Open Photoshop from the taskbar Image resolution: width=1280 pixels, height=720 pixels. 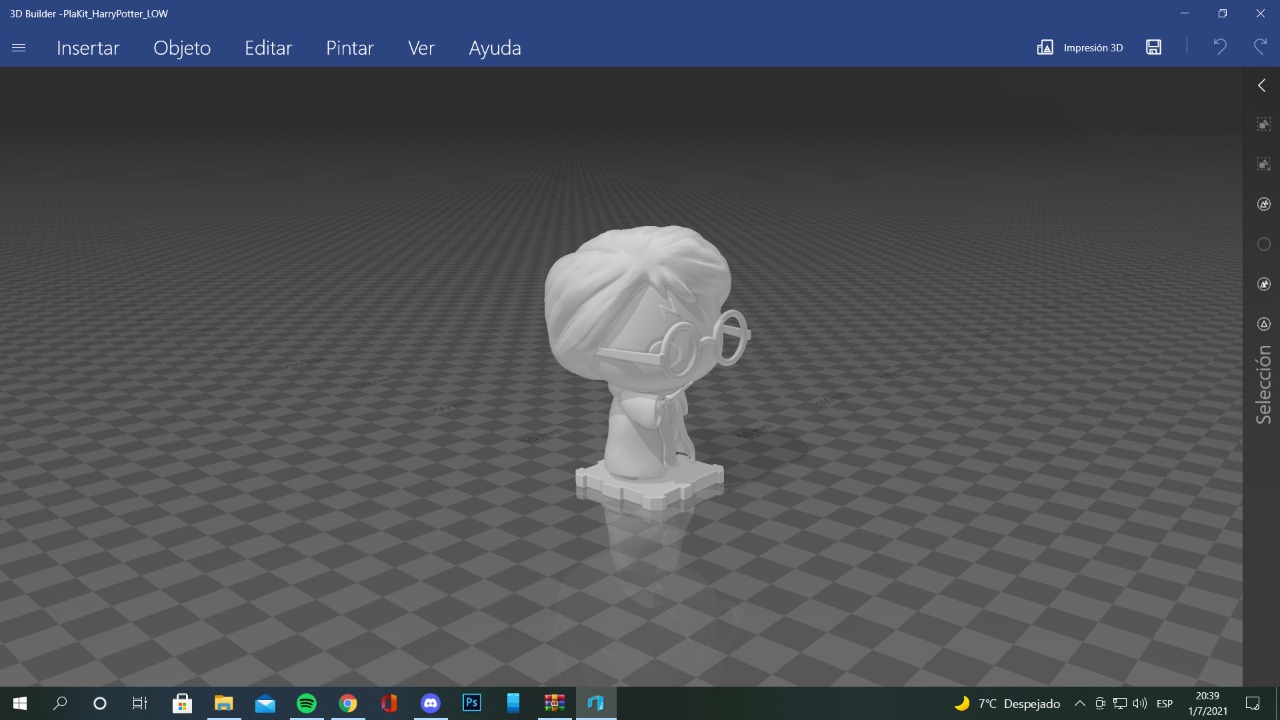(472, 704)
